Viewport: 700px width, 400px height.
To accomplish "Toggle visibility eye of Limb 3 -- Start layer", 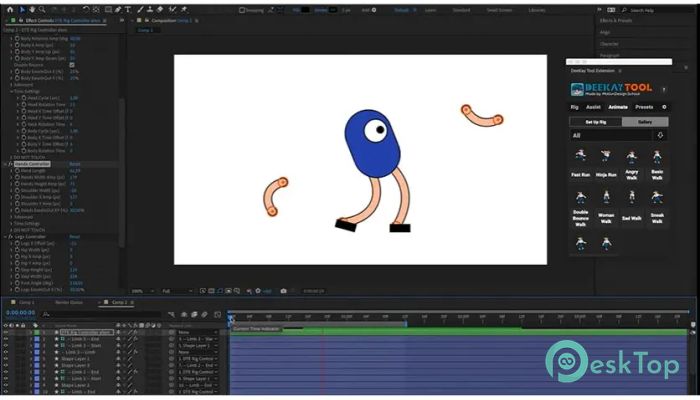I will click(x=6, y=346).
